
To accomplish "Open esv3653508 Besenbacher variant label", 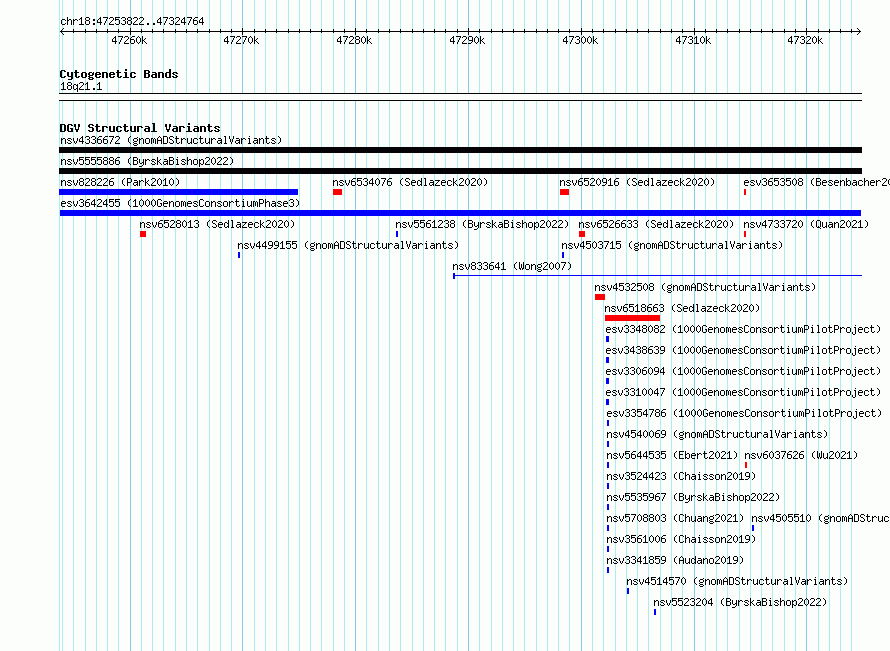I will pyautogui.click(x=816, y=182).
